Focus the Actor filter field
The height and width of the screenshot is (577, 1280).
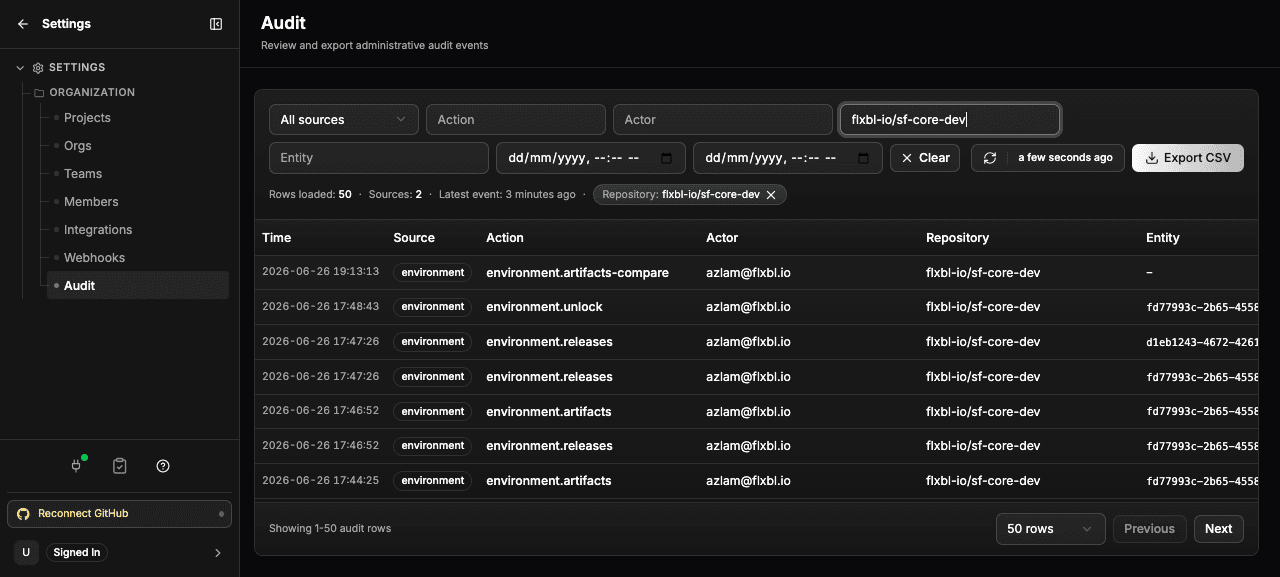723,120
